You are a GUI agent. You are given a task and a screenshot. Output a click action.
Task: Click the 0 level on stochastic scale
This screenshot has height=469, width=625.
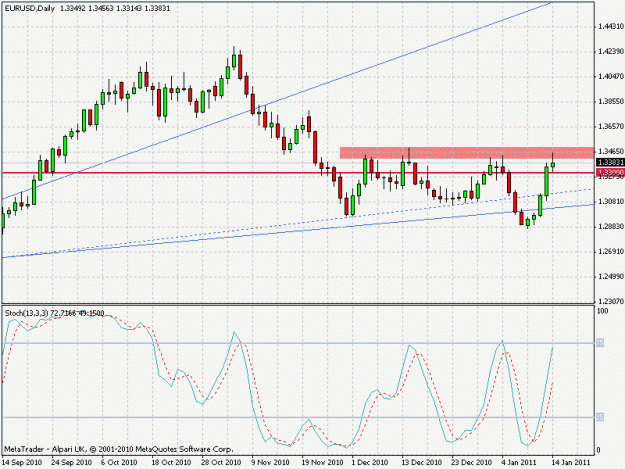click(x=599, y=451)
